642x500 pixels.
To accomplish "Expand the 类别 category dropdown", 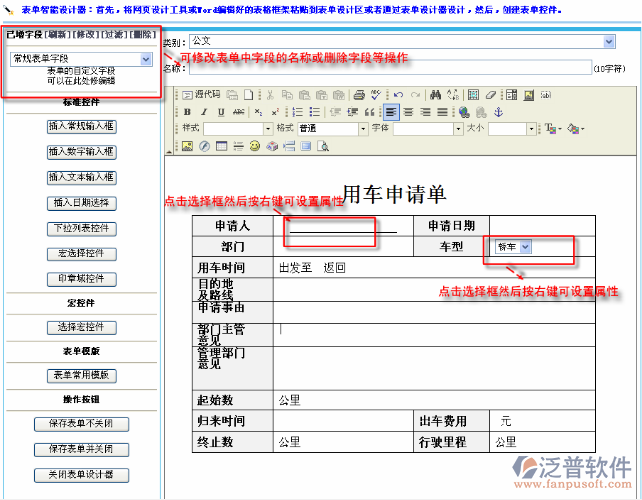I will (609, 42).
